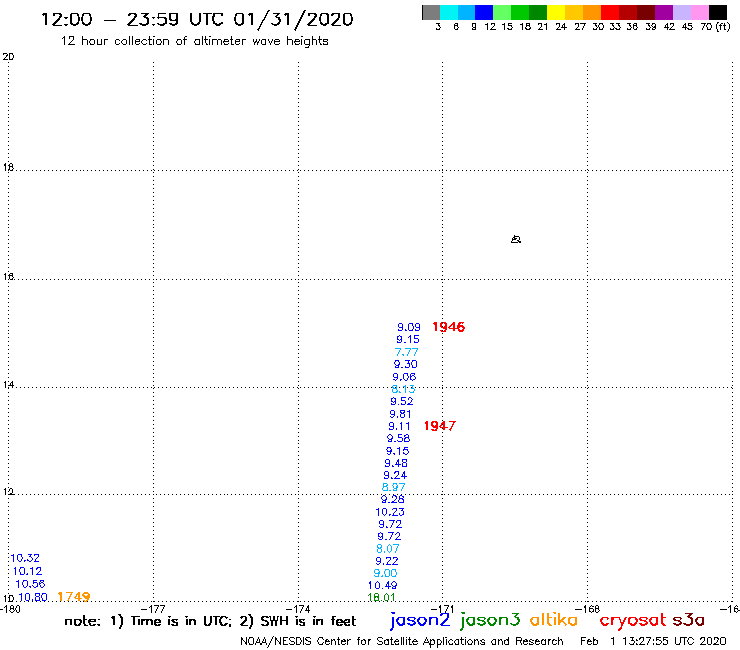This screenshot has height=650, width=740.
Task: Click the jason2 legend label
Action: [x=420, y=621]
